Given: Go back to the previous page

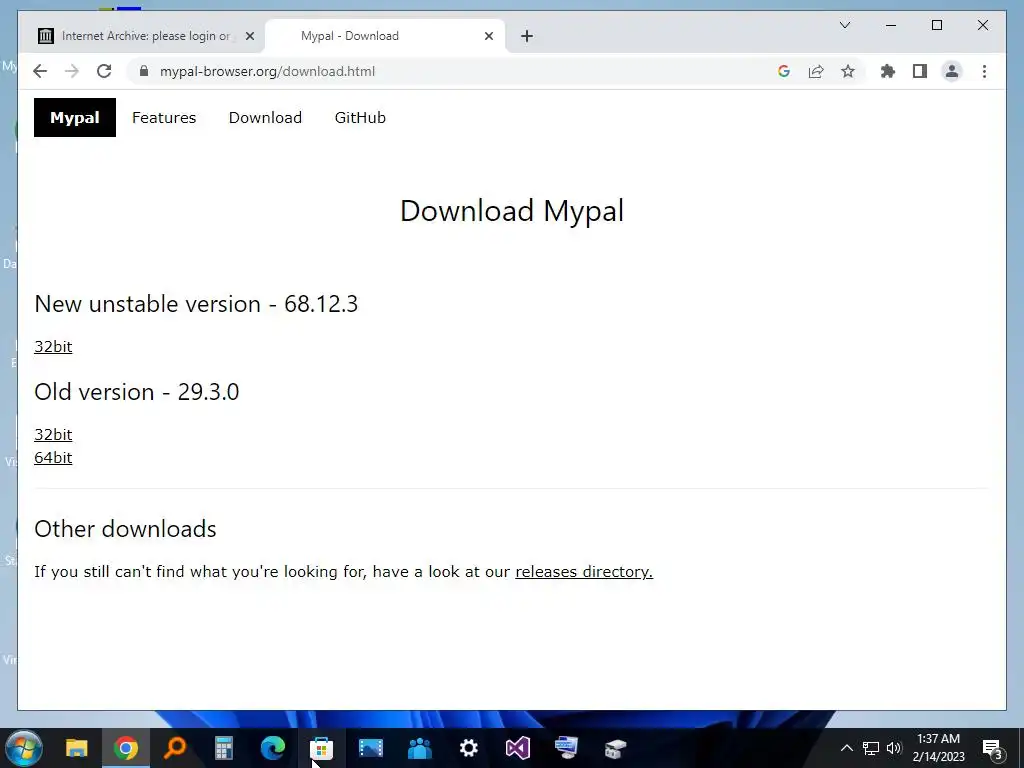Looking at the screenshot, I should coord(40,71).
